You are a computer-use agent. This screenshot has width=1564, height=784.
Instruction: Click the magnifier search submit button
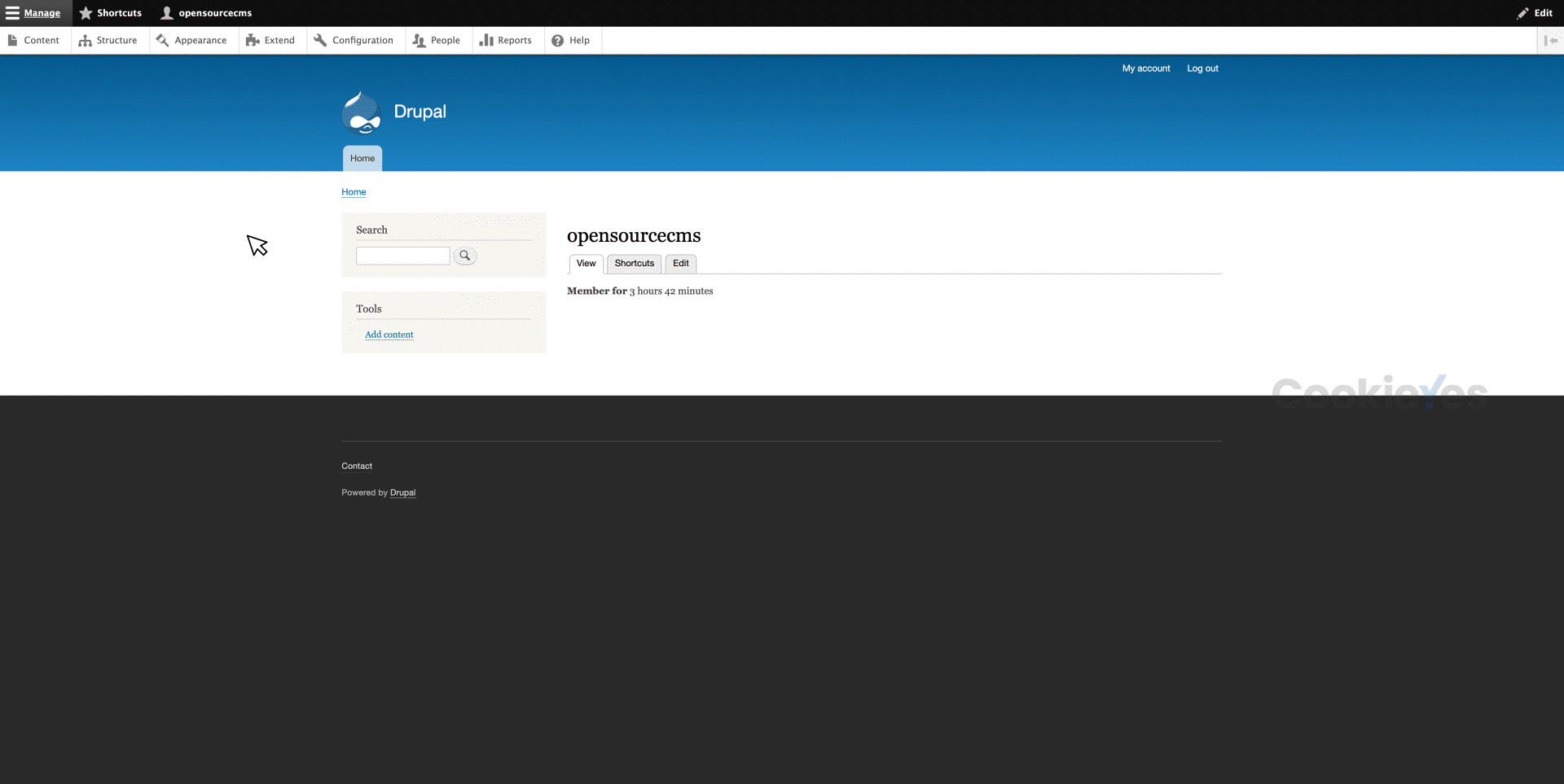click(465, 256)
